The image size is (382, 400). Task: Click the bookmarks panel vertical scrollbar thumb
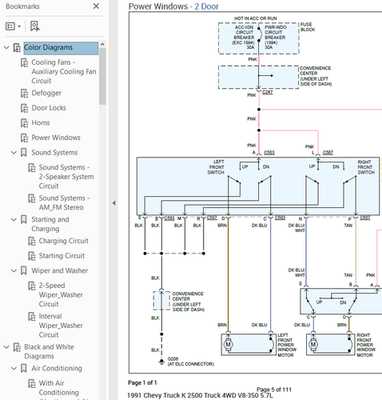(x=102, y=76)
